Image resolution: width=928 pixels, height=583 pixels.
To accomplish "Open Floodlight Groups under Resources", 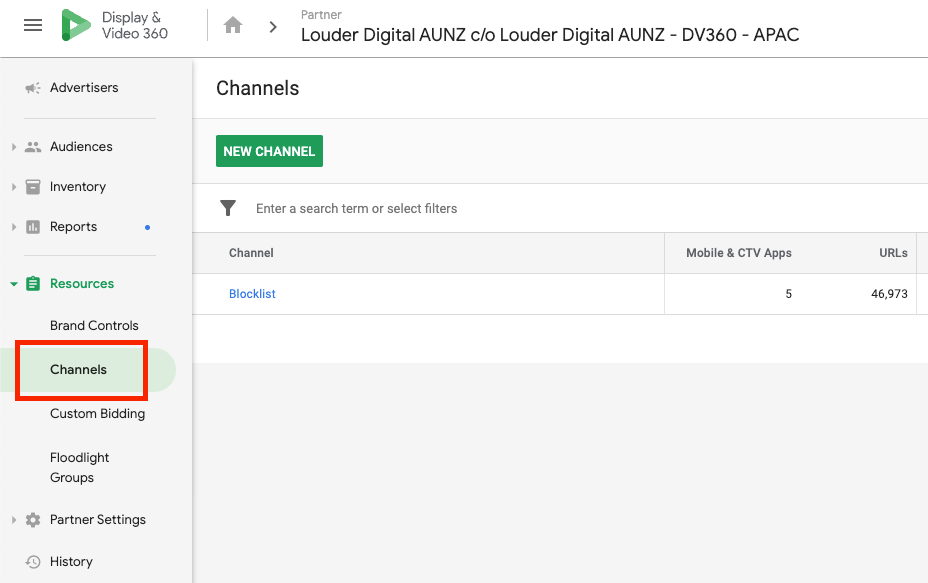I will coord(79,468).
